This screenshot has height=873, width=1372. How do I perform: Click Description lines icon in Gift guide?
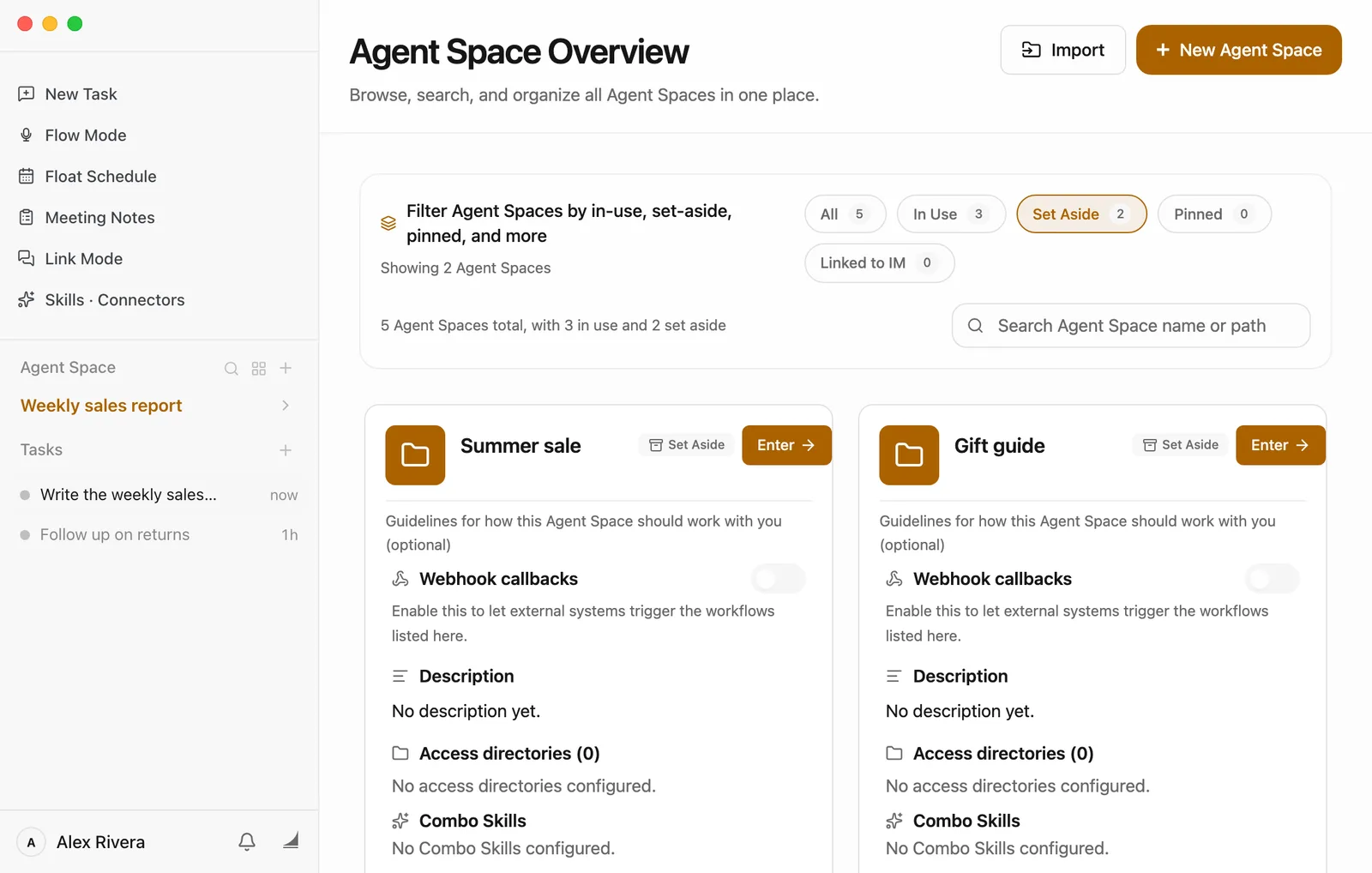click(x=894, y=677)
